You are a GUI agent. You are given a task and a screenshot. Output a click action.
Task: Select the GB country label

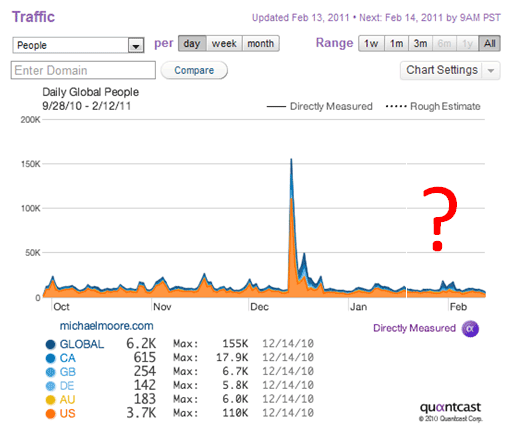click(x=68, y=372)
